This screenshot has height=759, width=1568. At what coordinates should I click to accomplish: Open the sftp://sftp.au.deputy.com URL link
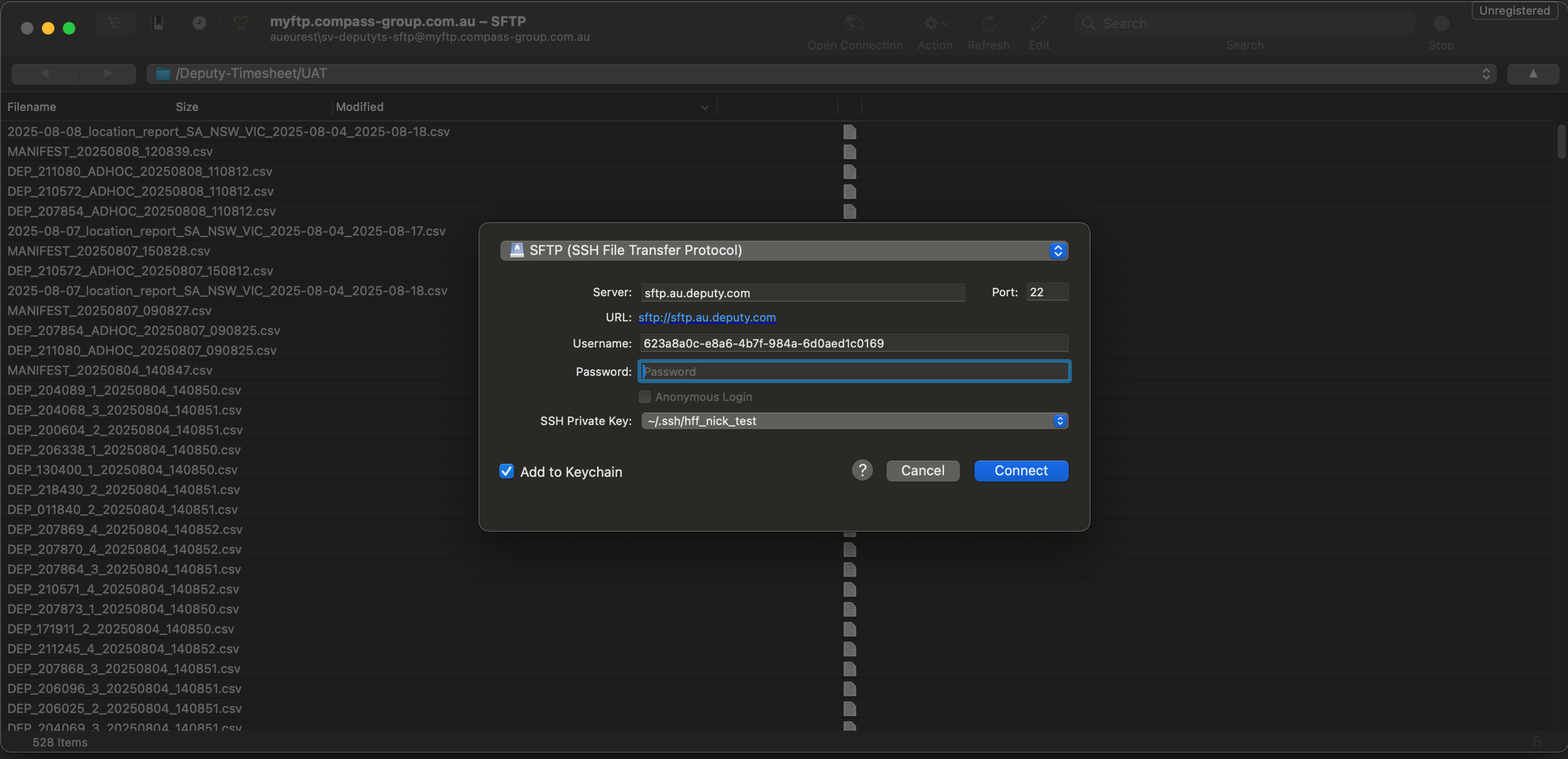[707, 317]
